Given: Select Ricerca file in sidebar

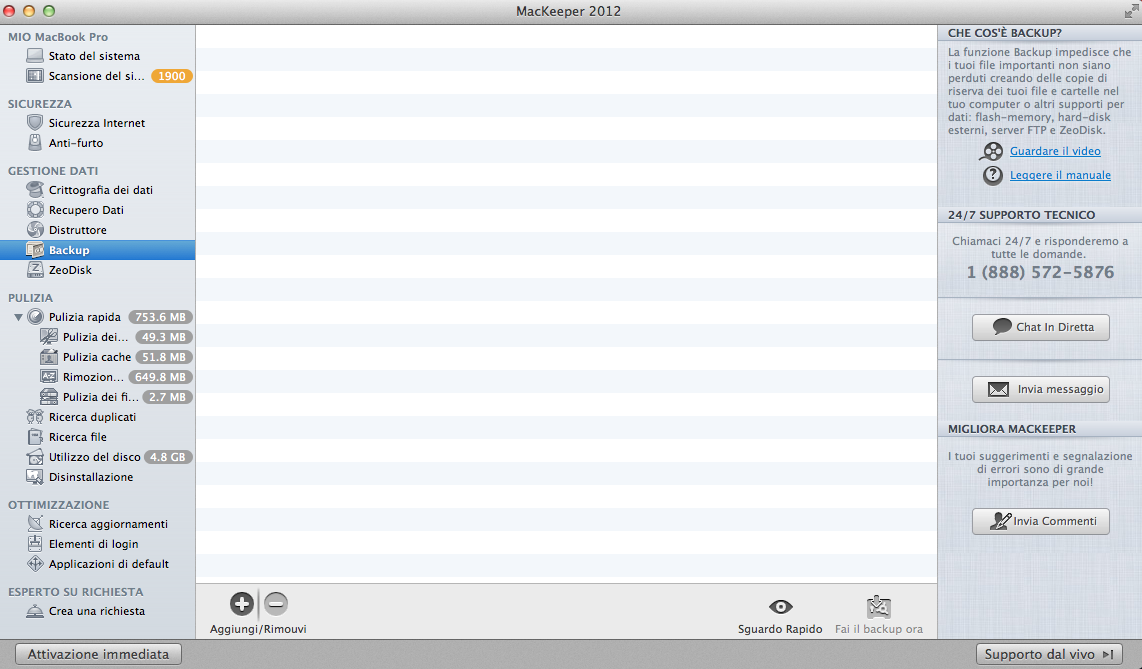Looking at the screenshot, I should (98, 438).
